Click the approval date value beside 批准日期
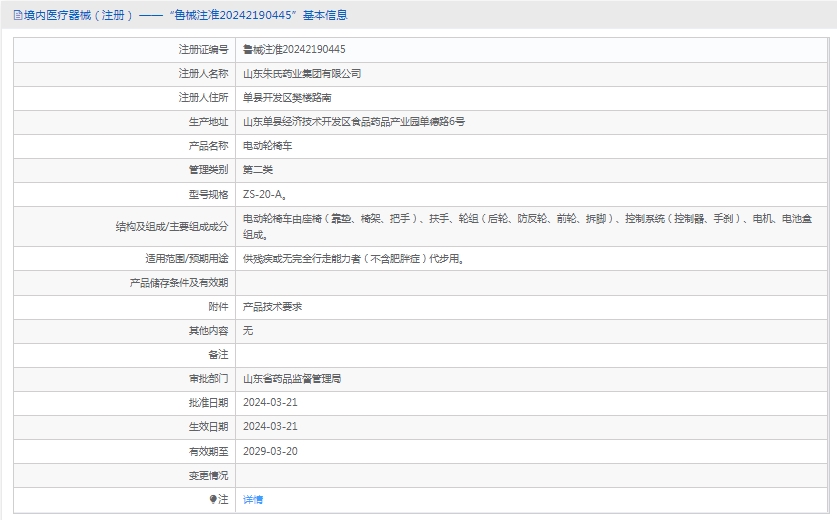837x520 pixels. (x=270, y=403)
